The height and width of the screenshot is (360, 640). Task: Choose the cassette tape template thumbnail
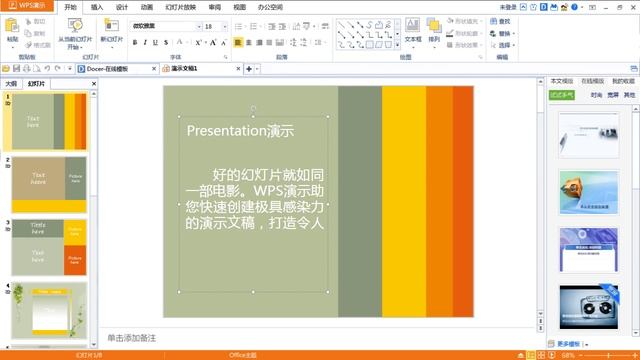pyautogui.click(x=589, y=307)
